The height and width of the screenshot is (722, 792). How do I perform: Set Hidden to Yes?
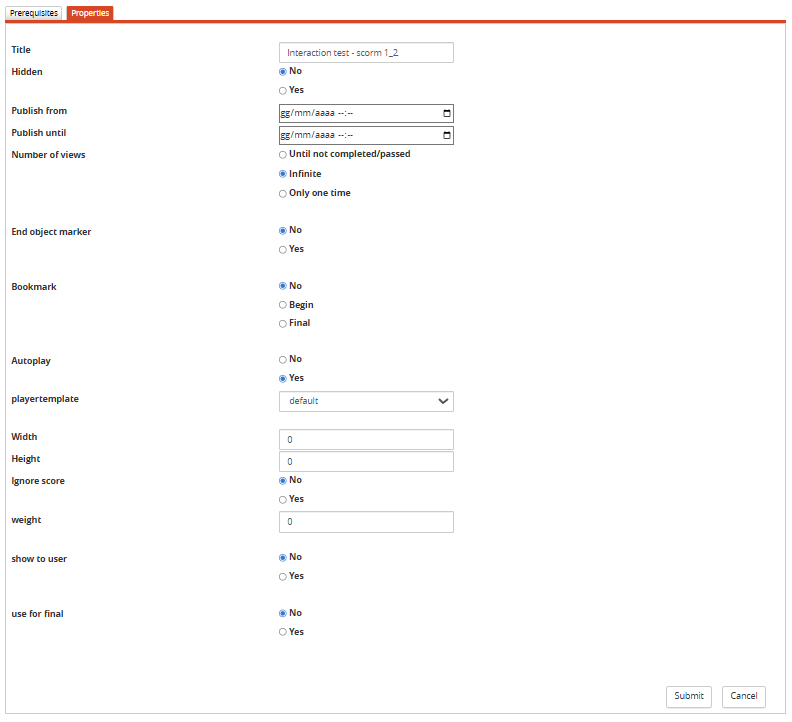click(x=283, y=91)
